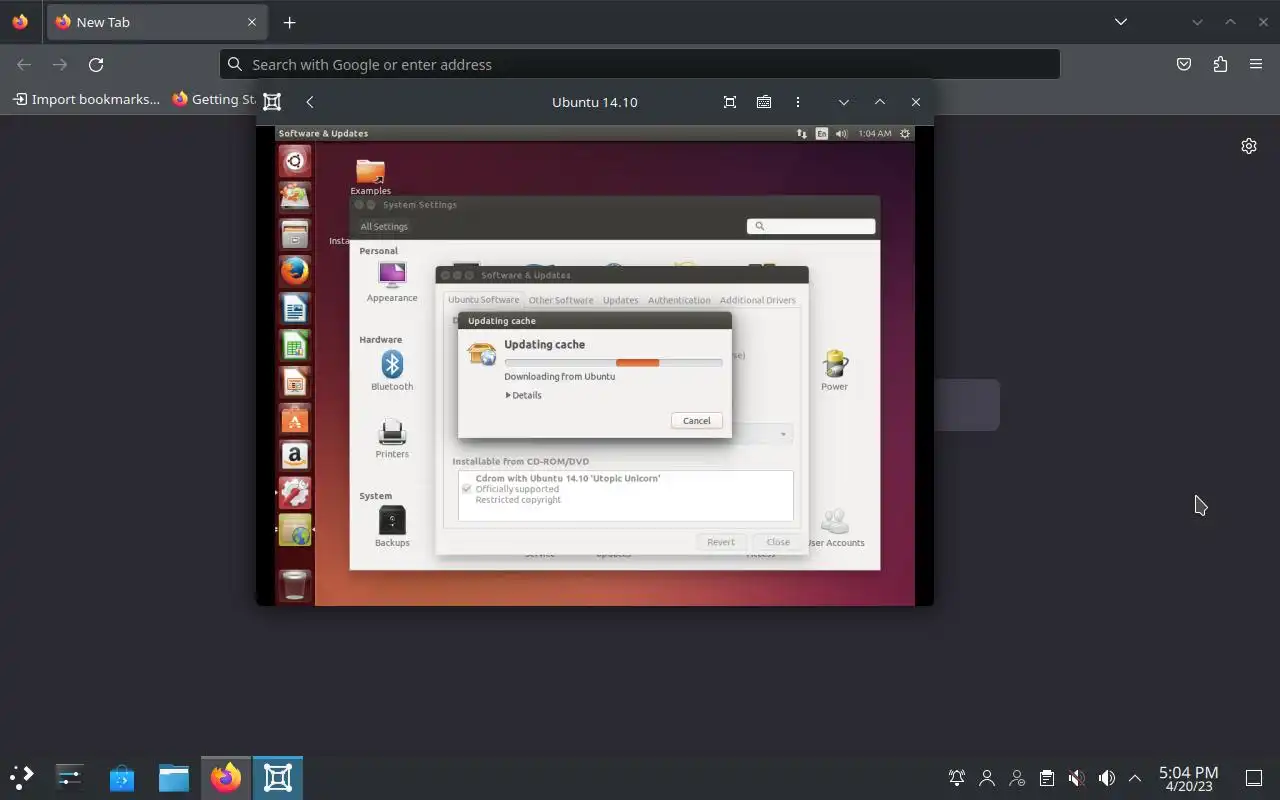Screen dimensions: 1280x800
Task: Toggle Cdrom with Ubuntu 14.10 checkbox
Action: (x=467, y=489)
